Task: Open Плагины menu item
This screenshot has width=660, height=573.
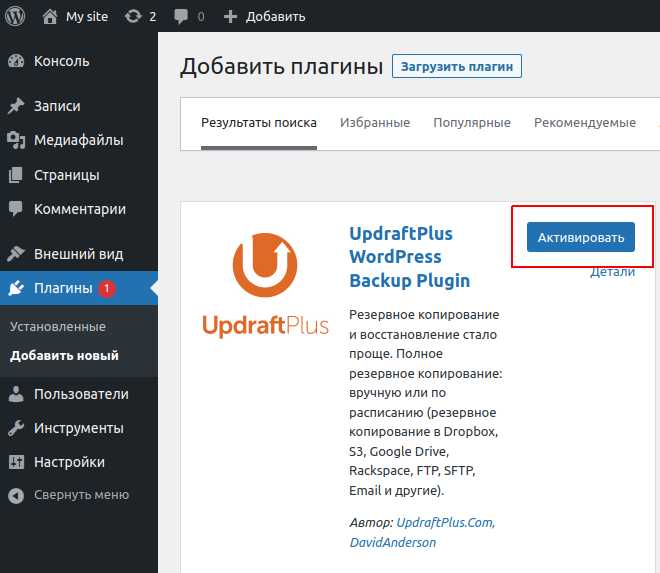Action: [x=63, y=288]
